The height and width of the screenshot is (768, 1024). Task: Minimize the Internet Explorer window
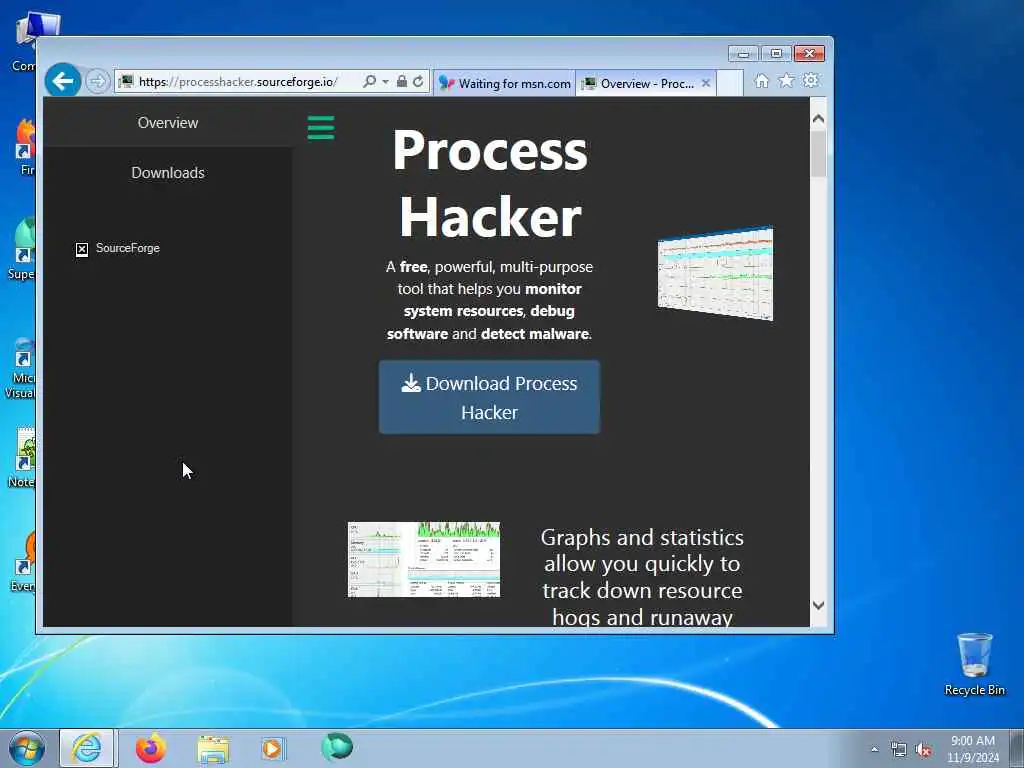tap(743, 54)
